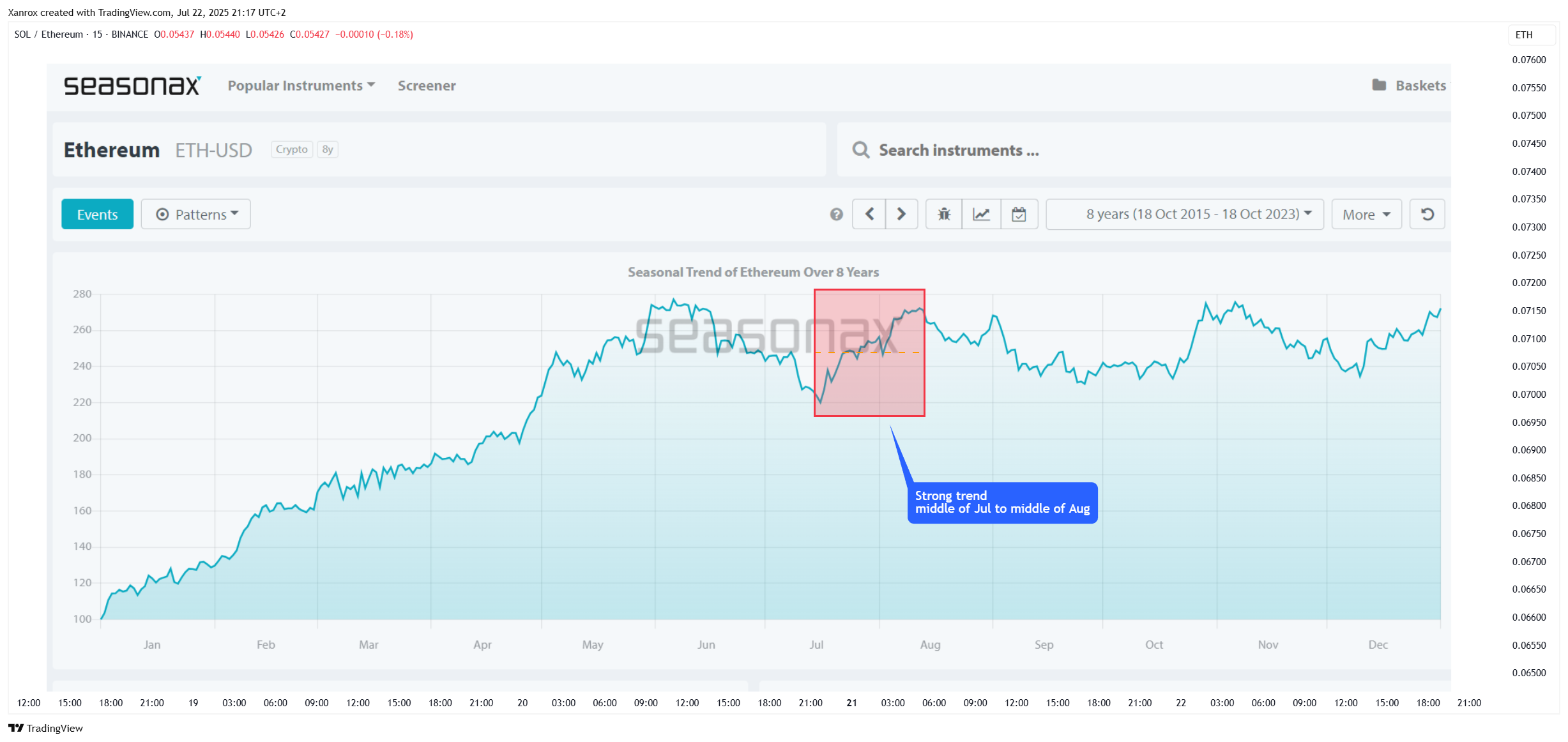Click the red highlighted chart region
Screen dimensions: 1568x742
[869, 353]
